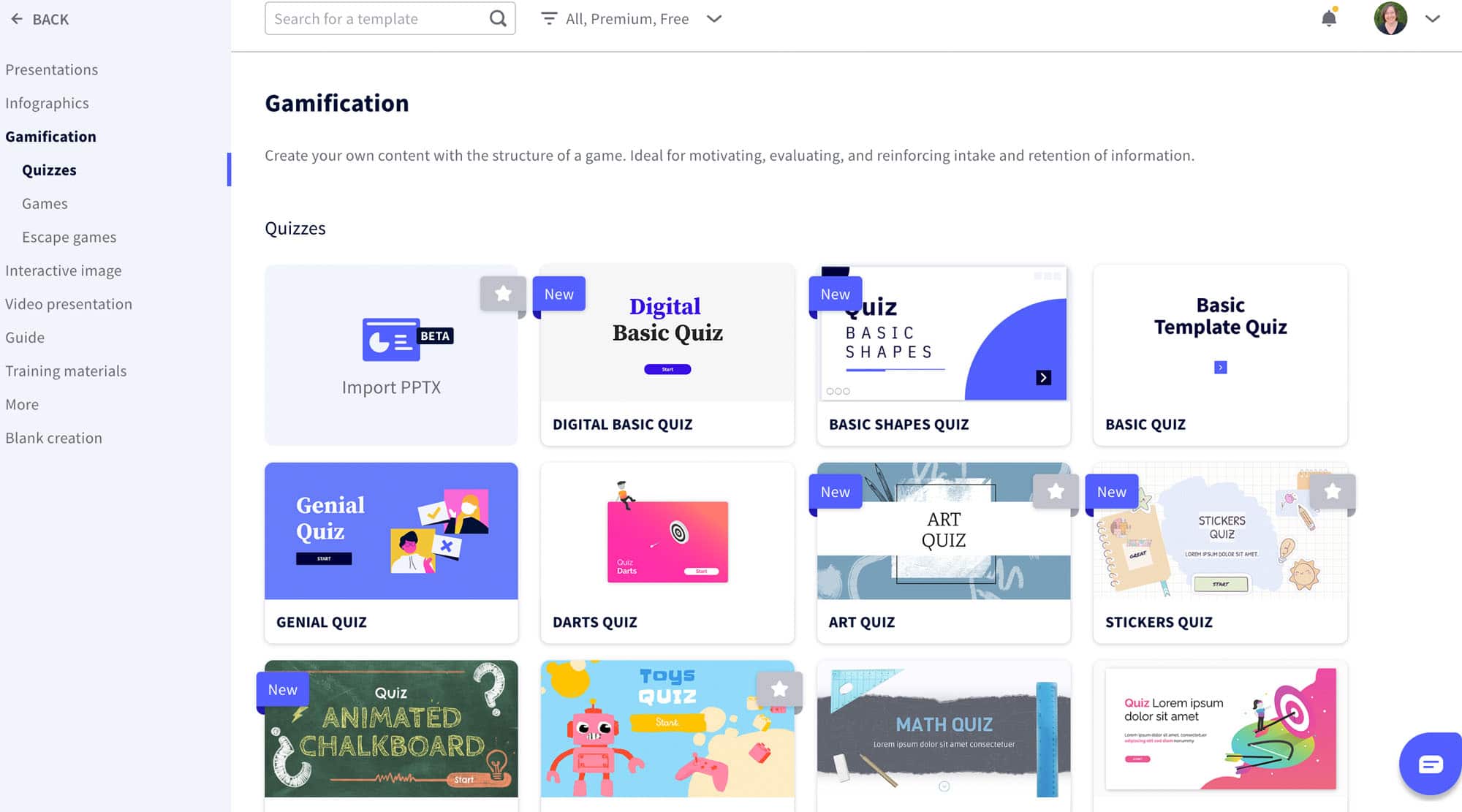Select the Escape games subcategory
The image size is (1462, 812).
click(x=69, y=238)
